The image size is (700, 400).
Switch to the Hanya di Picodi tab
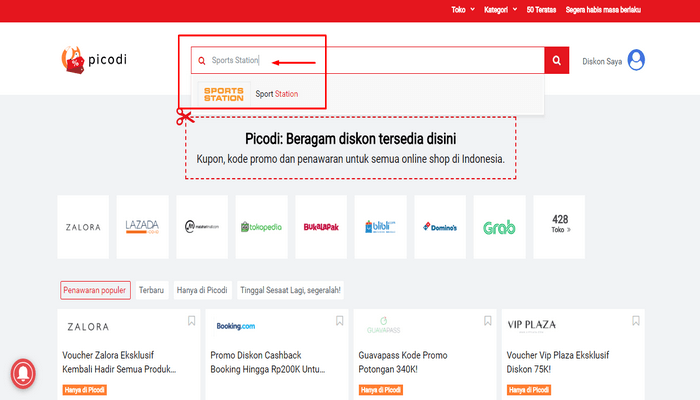pos(203,290)
